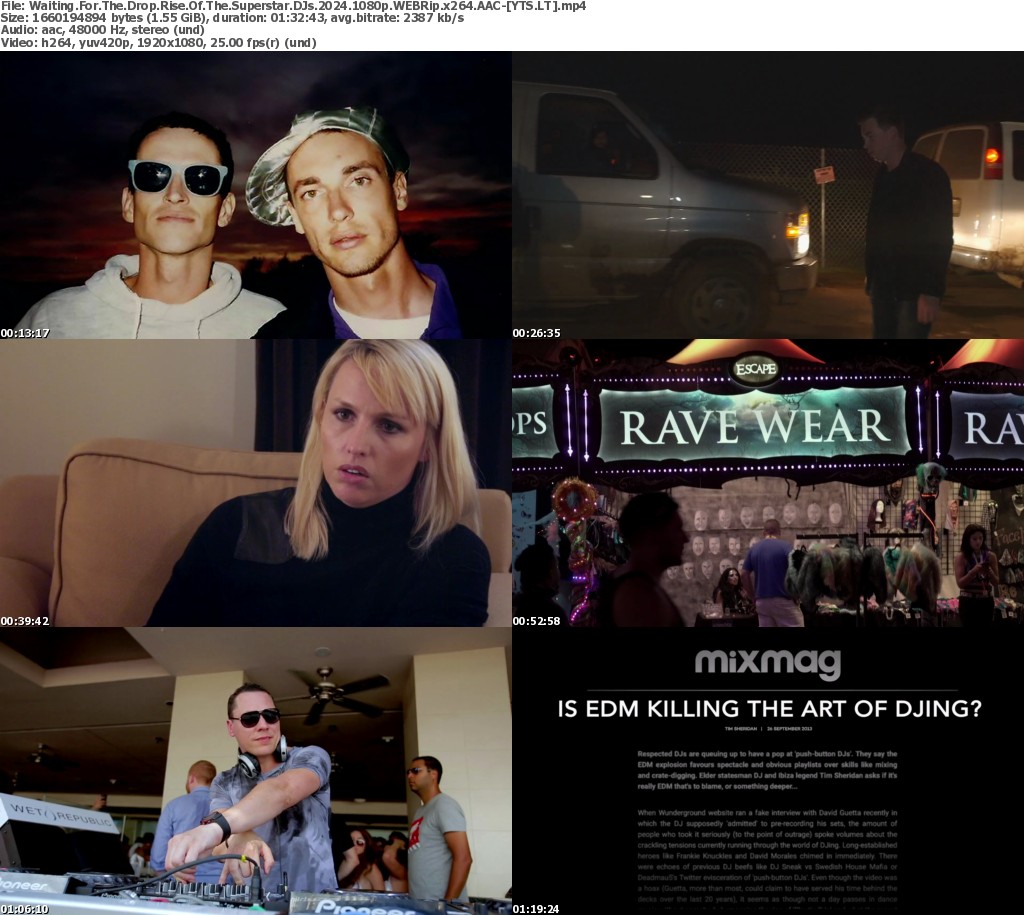Click the Is EDM Killing DJing headline
The image size is (1024, 915).
pyautogui.click(x=769, y=709)
